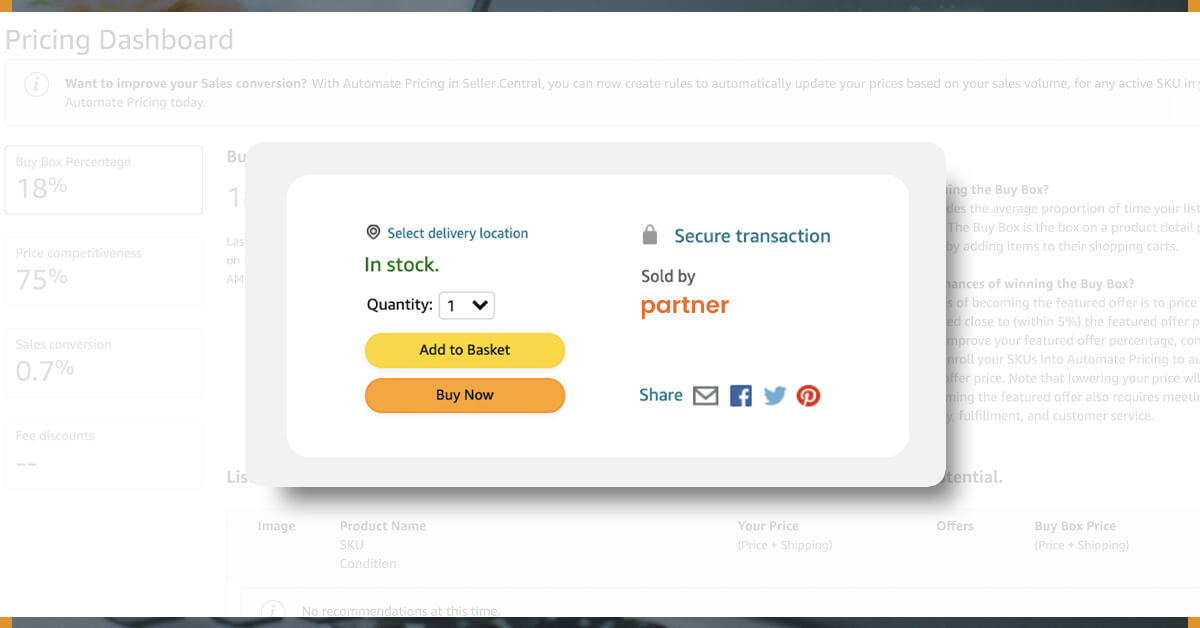Click the info icon beside No recommendations
This screenshot has width=1200, height=628.
[x=272, y=610]
